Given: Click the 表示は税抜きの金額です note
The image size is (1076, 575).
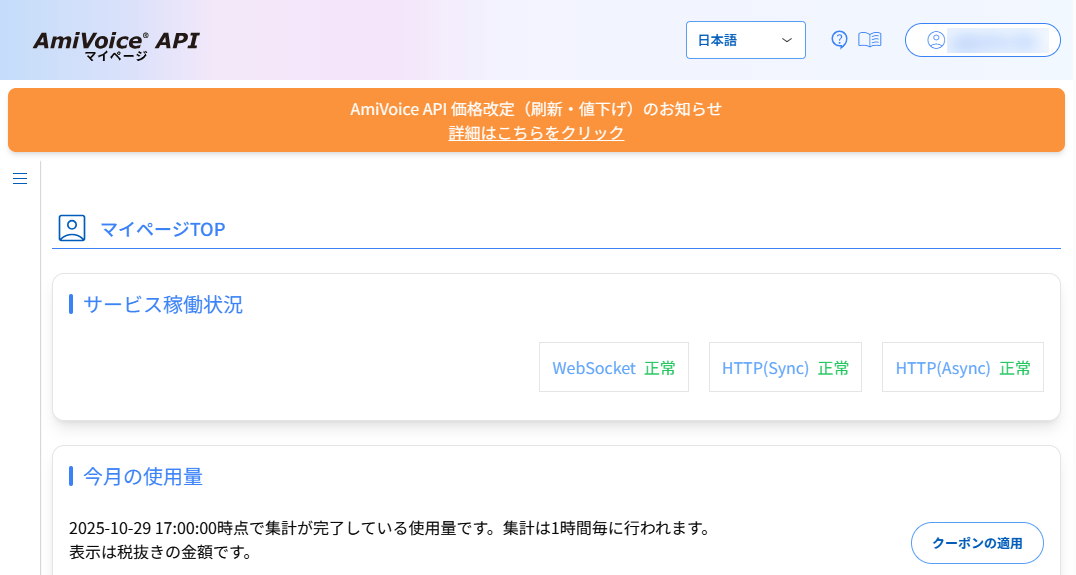Looking at the screenshot, I should tap(160, 551).
